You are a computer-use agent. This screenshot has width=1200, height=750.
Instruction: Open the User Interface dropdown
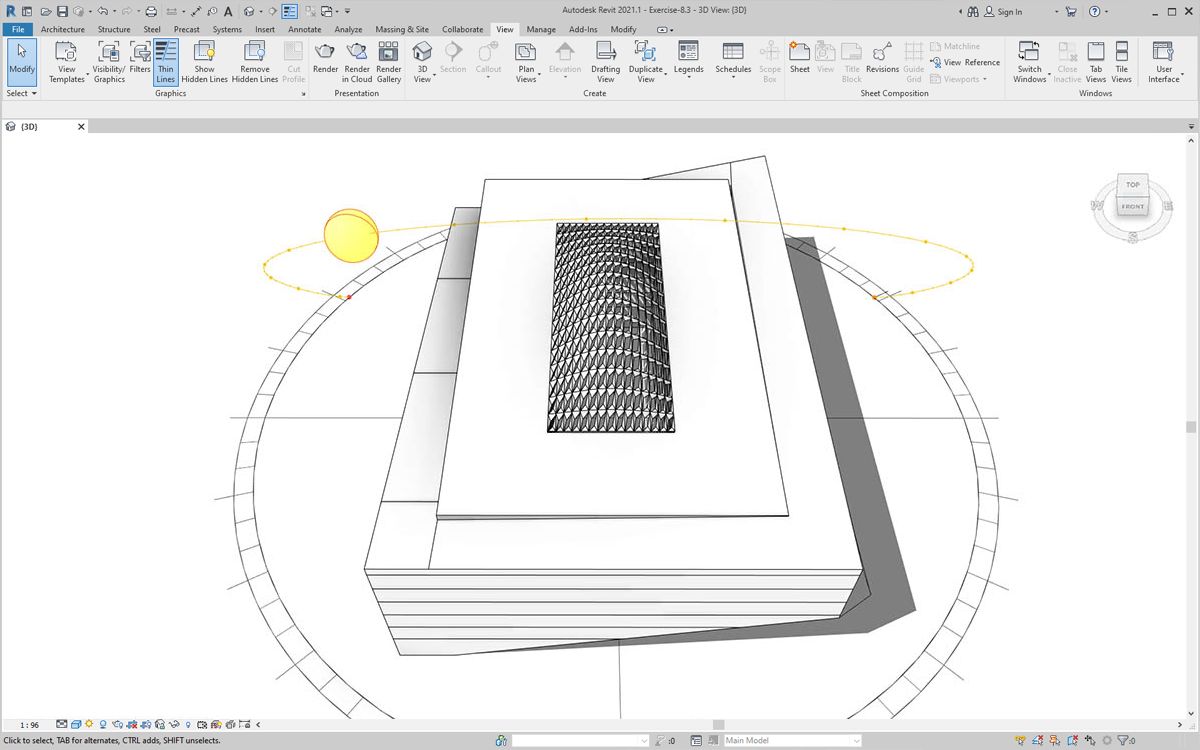tap(1163, 60)
